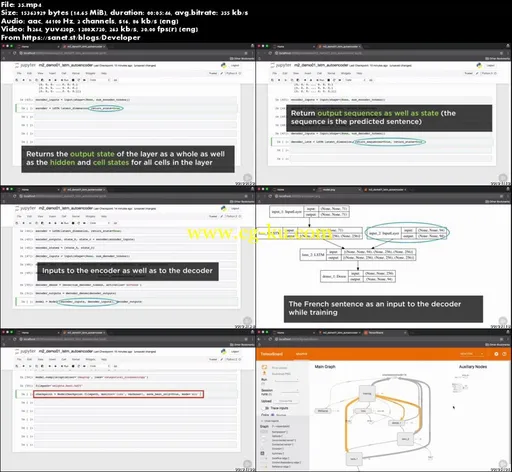Click stop-kernel square icon in 'Returns the output state' frame
The image size is (512, 472).
tap(73, 80)
